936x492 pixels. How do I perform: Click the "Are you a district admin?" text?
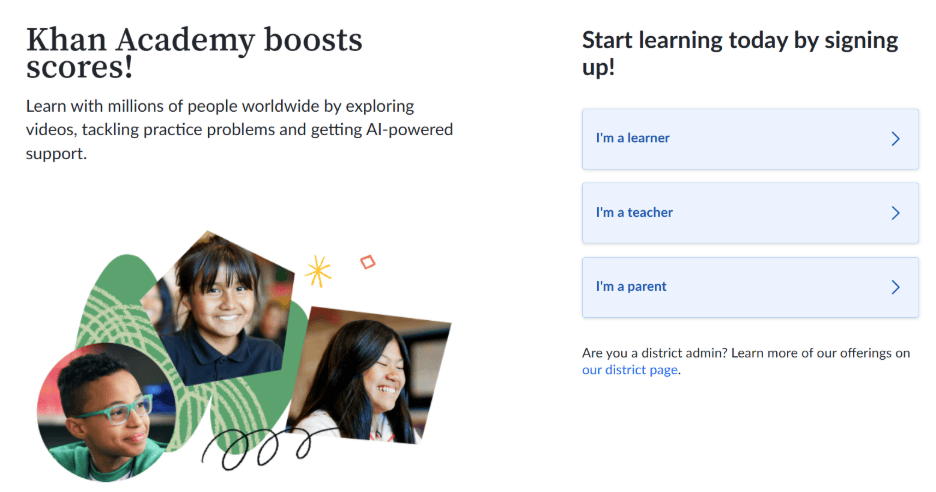[654, 353]
